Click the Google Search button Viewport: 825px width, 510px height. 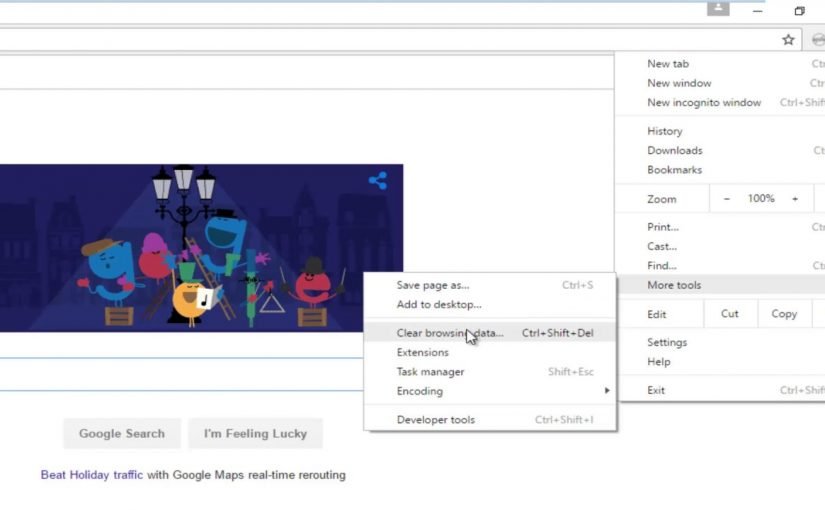122,434
